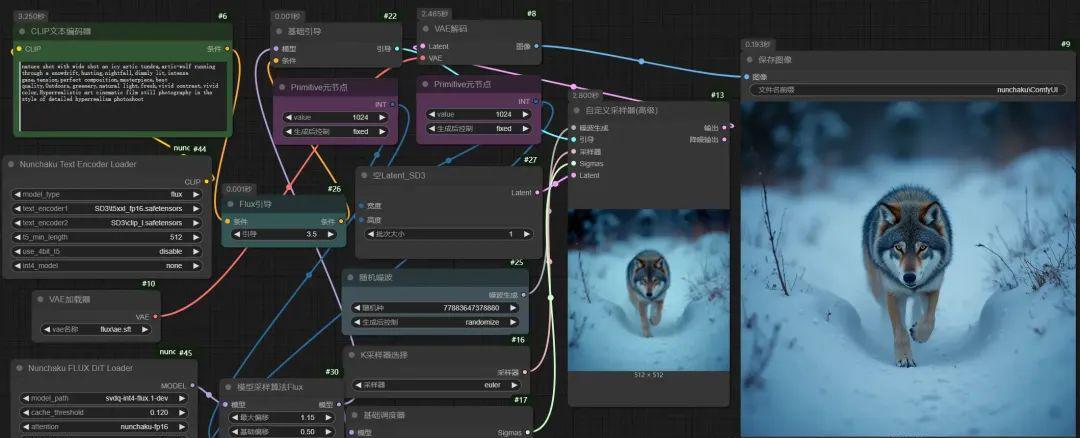Open the 采样器 euler dropdown
This screenshot has width=1080, height=438.
pyautogui.click(x=435, y=384)
